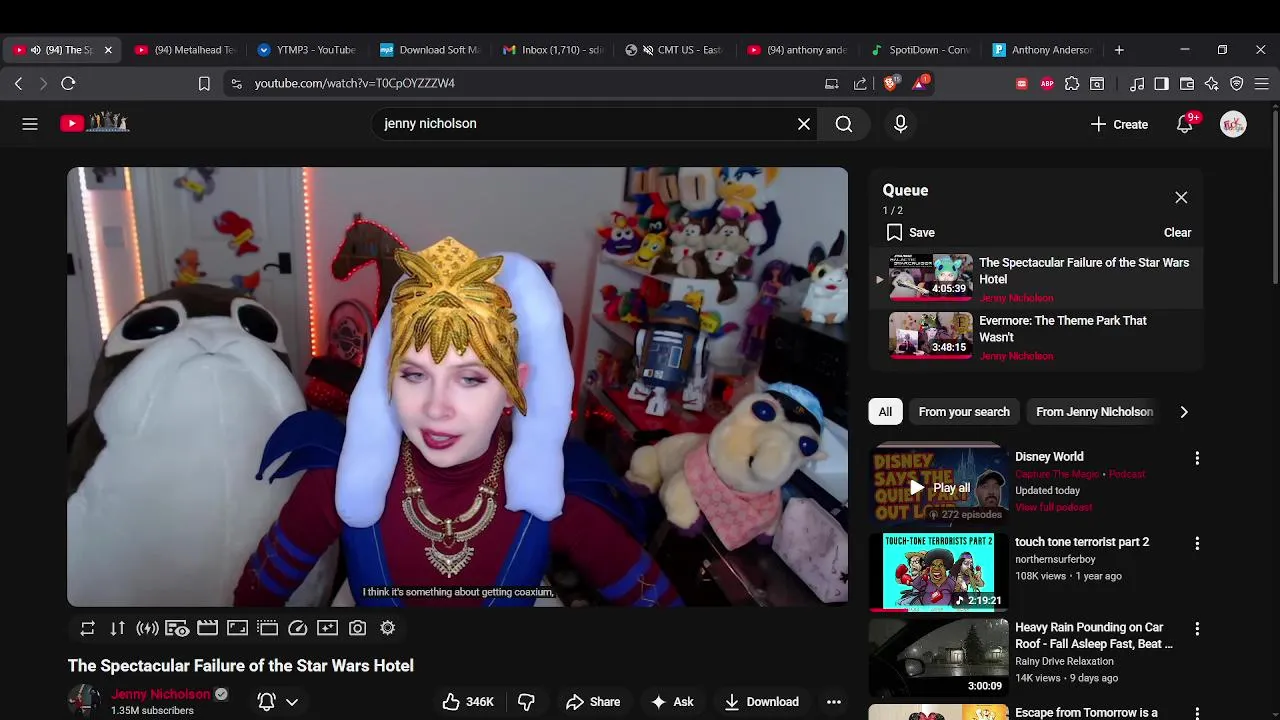Switch to the SpotiDown tab

(921, 50)
